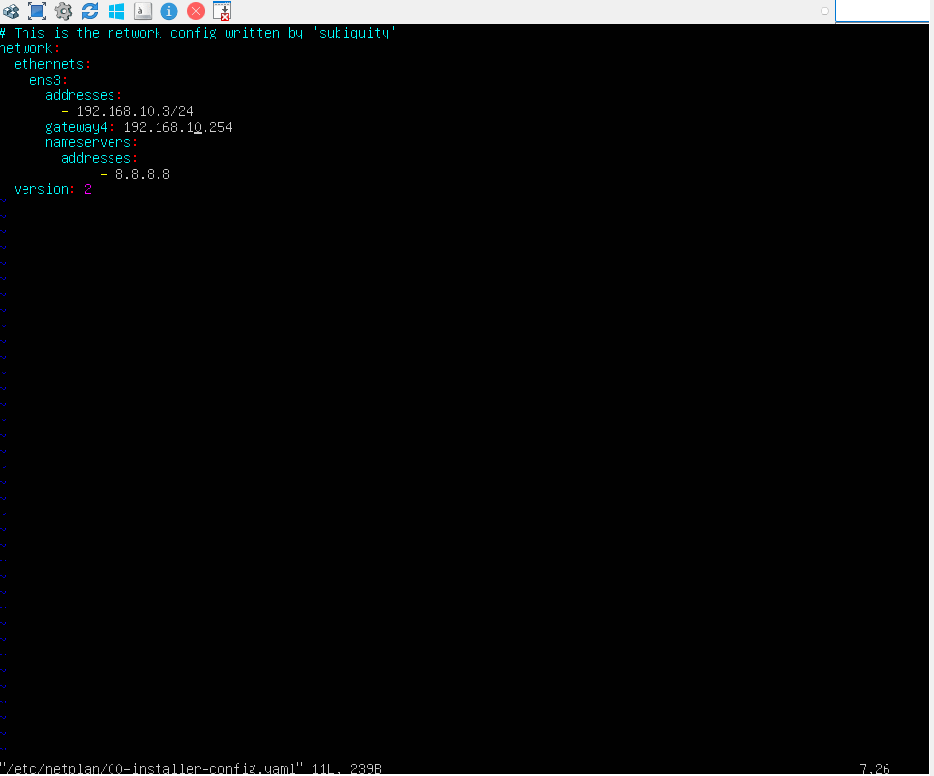
Task: Click the magenta version value 2
Action: 88,189
